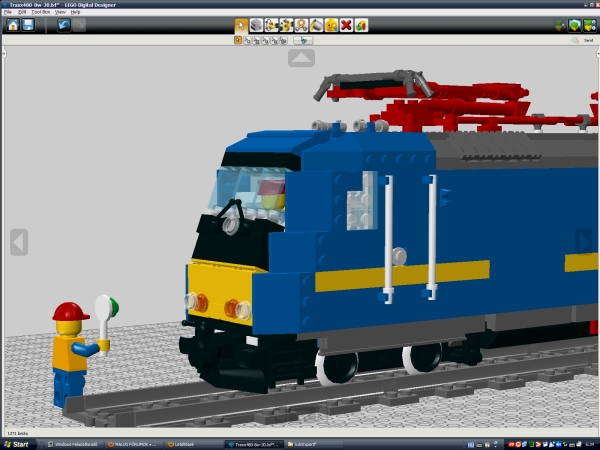Tilt camera up with top arrow
The image size is (600, 450).
(x=302, y=58)
